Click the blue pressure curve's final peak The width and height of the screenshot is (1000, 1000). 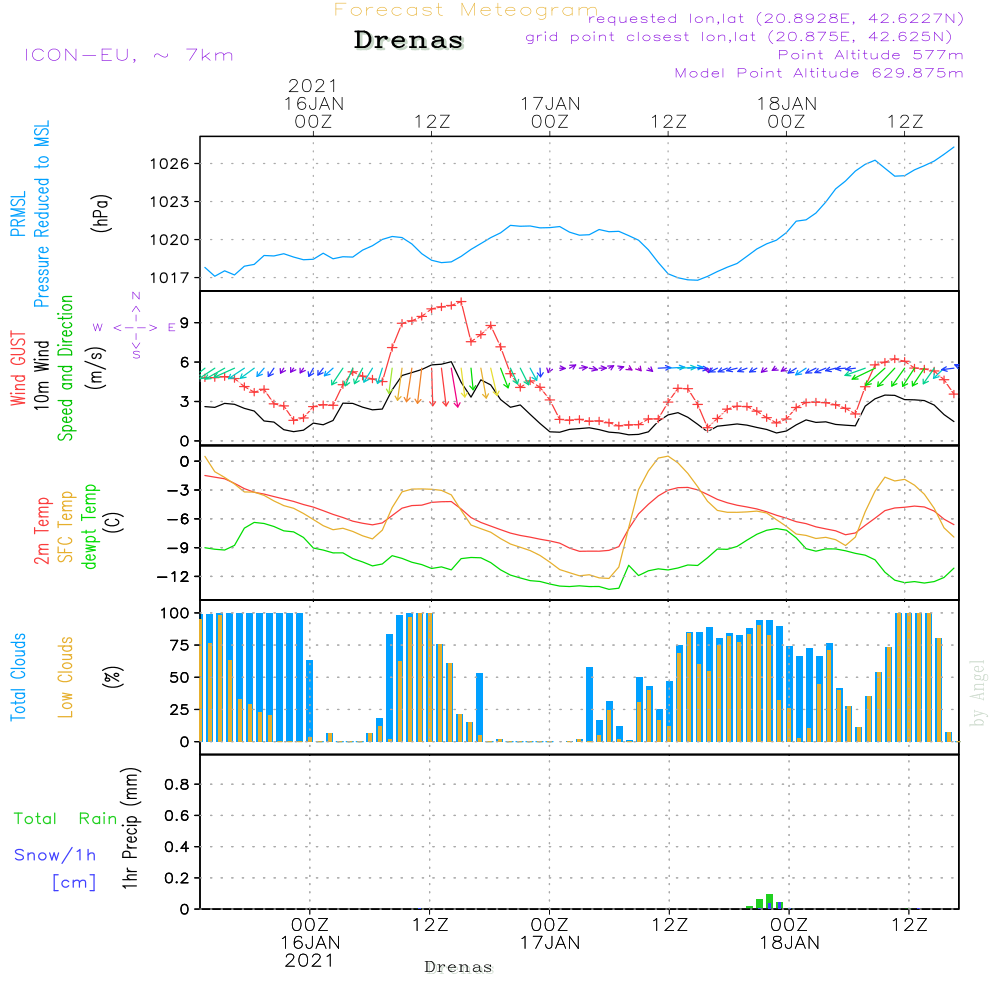point(953,147)
